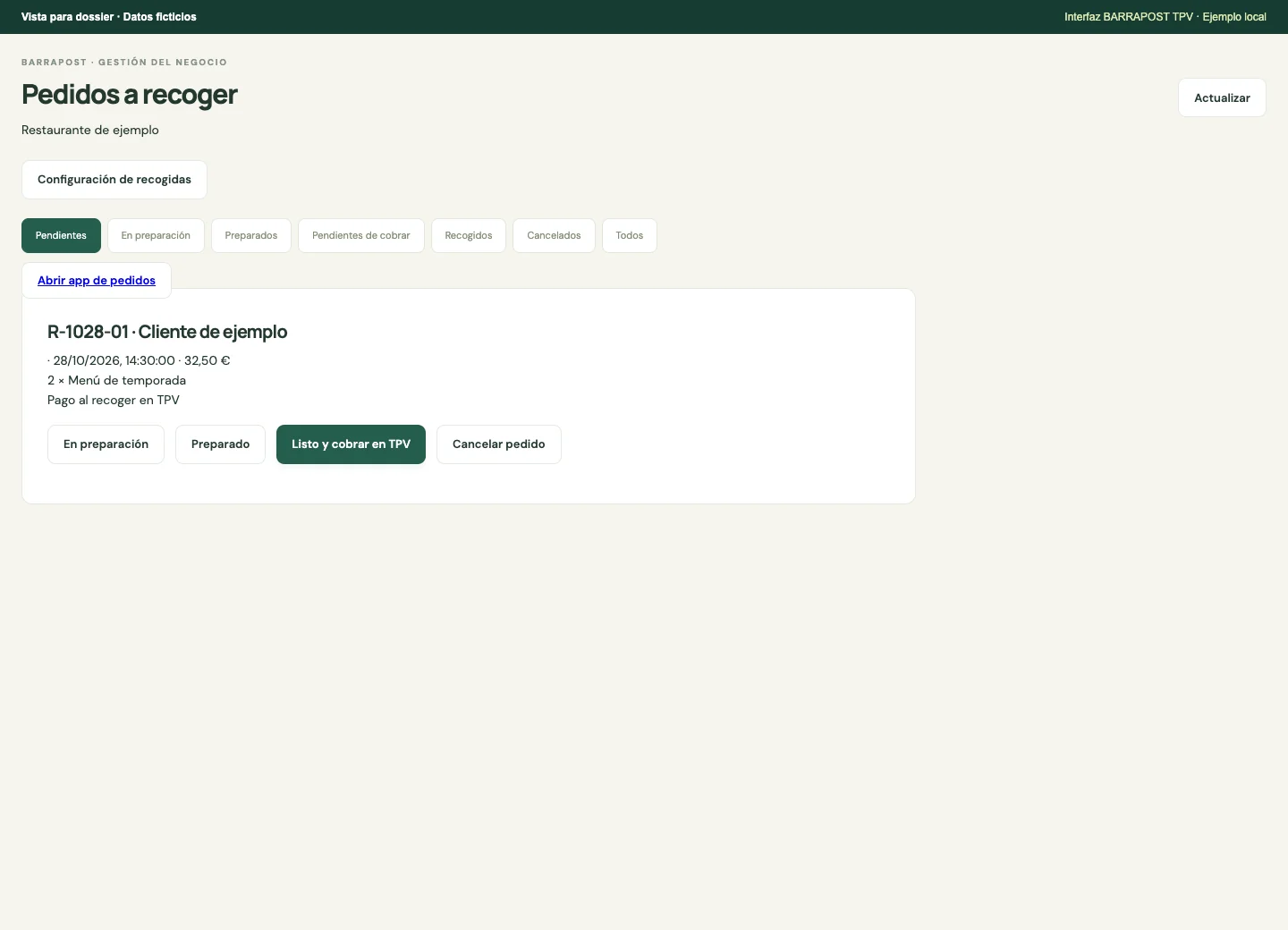1288x930 pixels.
Task: Click the Actualizar button
Action: pyautogui.click(x=1222, y=97)
